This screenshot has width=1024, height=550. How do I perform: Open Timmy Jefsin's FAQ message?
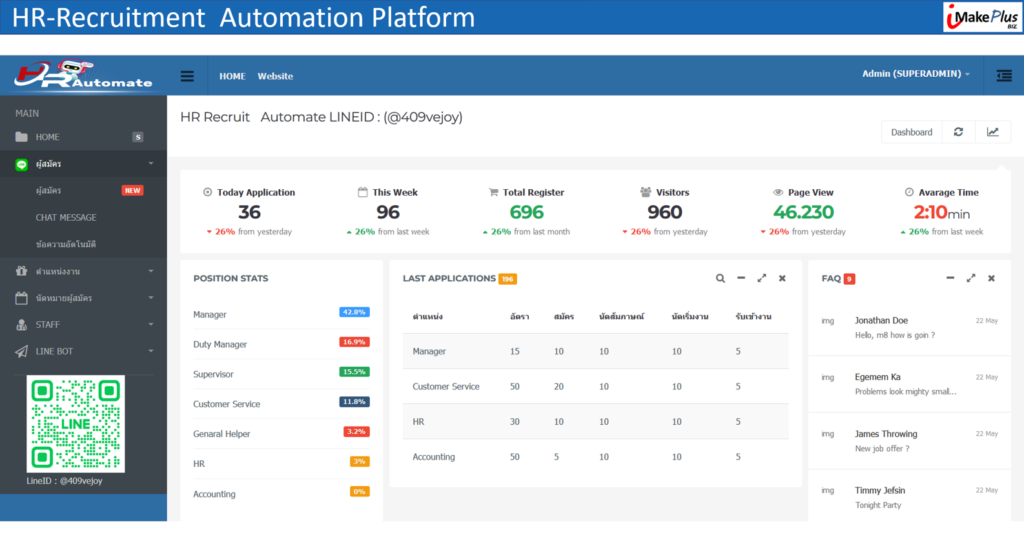[909, 497]
